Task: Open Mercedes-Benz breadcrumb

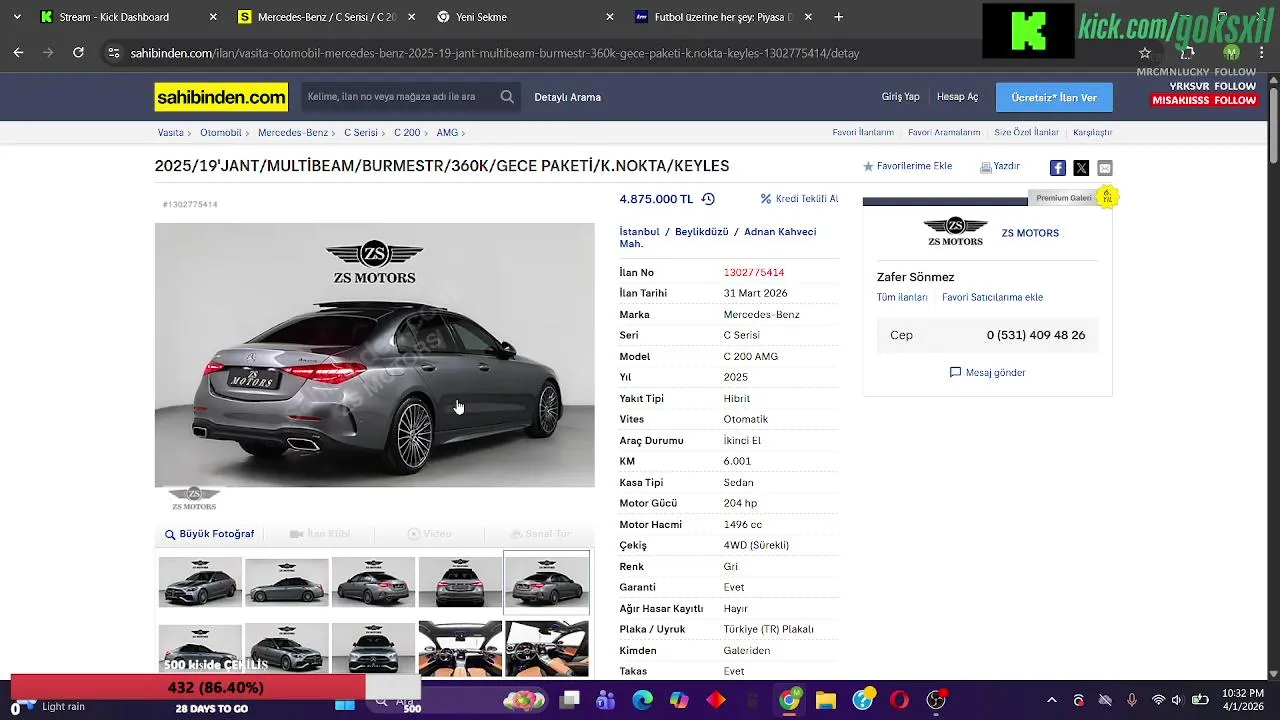Action: (x=293, y=132)
